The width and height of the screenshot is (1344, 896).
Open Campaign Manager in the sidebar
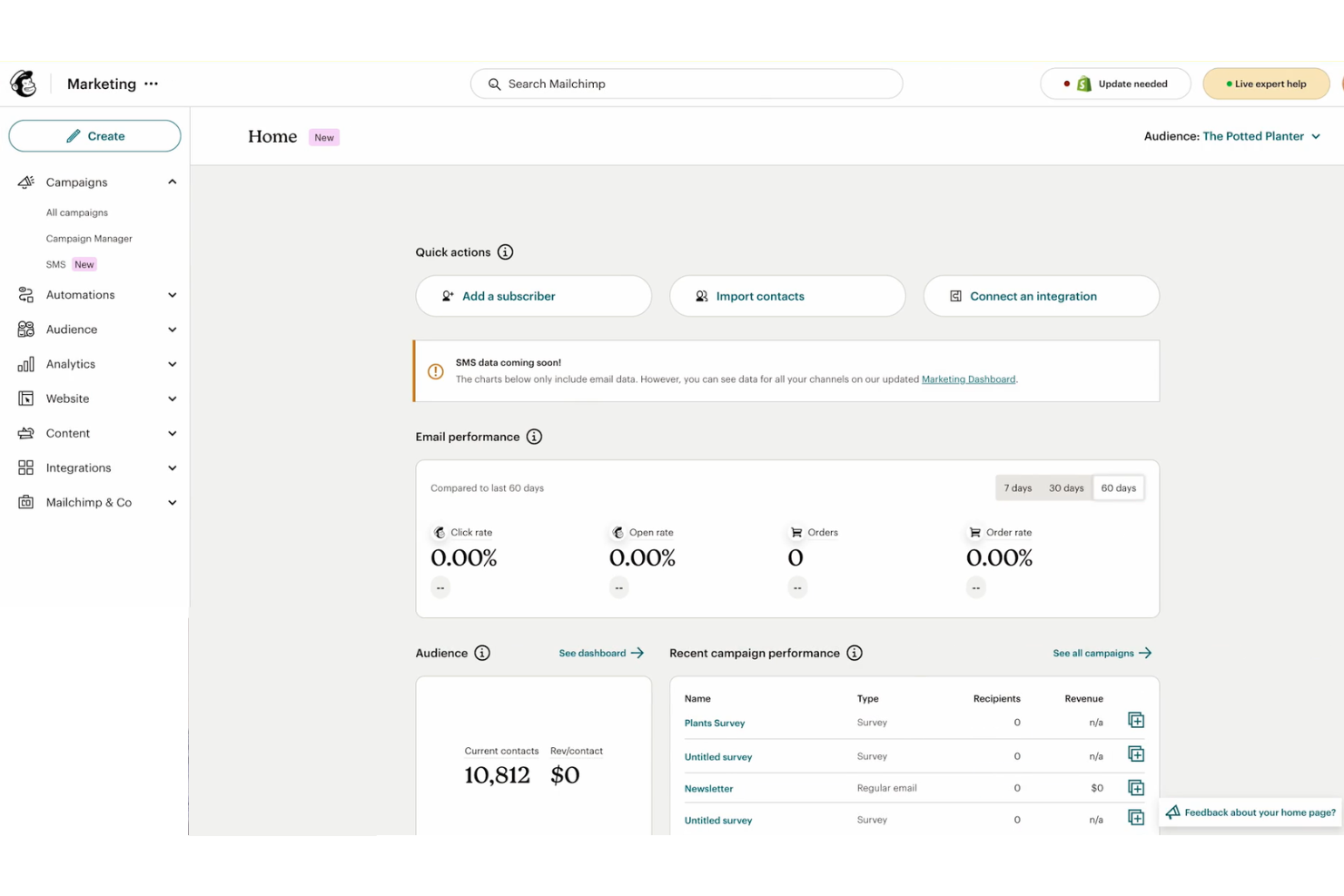tap(88, 238)
